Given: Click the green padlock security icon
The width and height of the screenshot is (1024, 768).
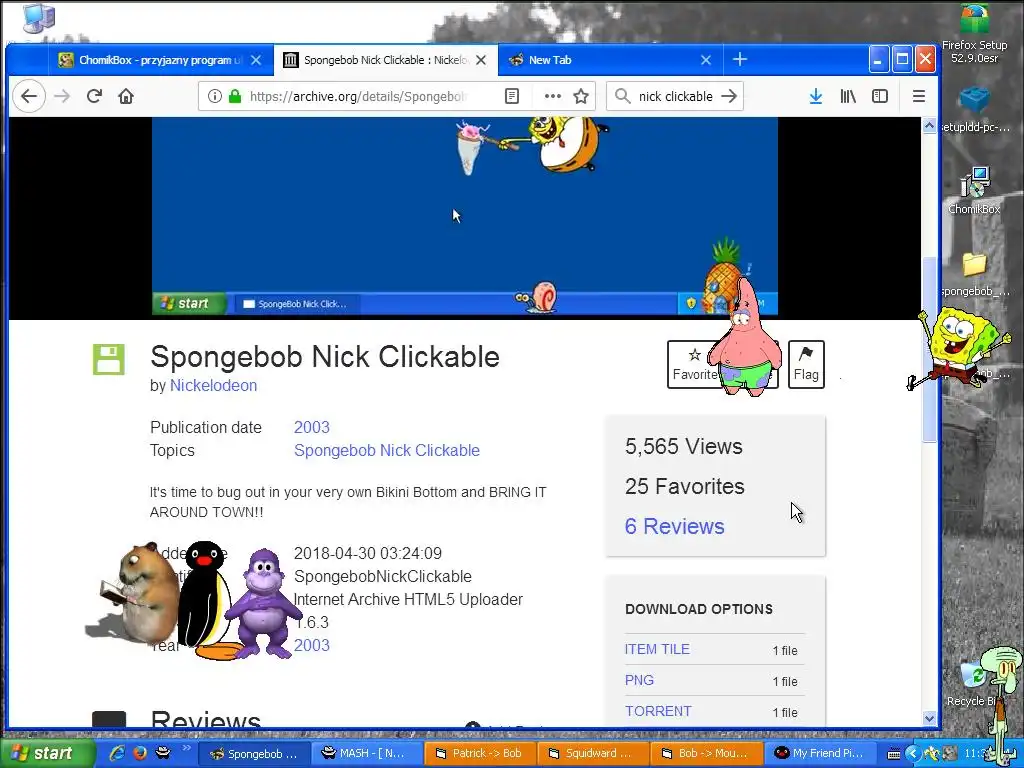Looking at the screenshot, I should 235,97.
